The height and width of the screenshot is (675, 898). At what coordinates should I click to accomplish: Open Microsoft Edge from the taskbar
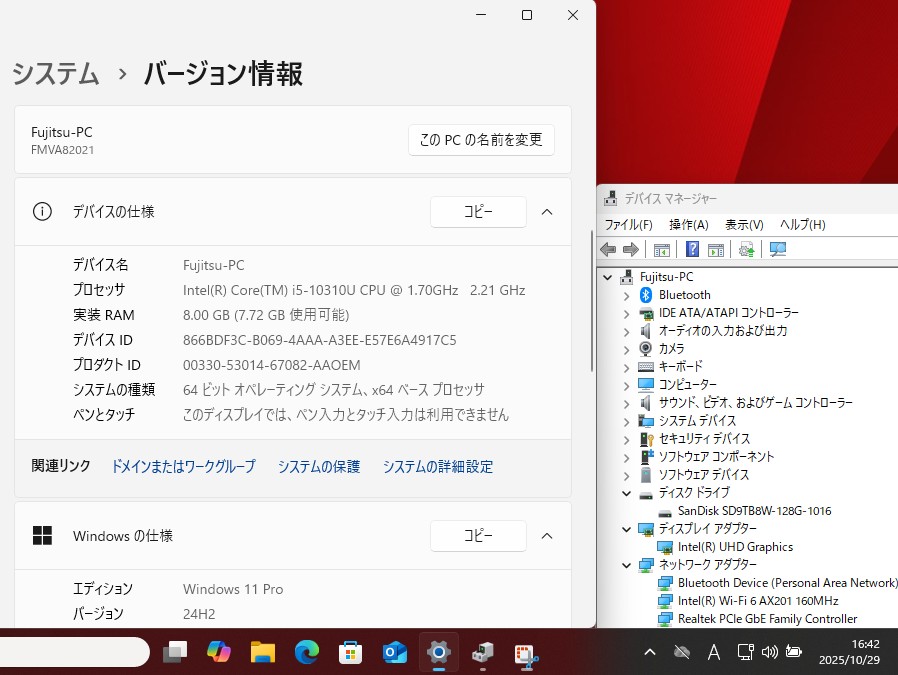pos(306,652)
